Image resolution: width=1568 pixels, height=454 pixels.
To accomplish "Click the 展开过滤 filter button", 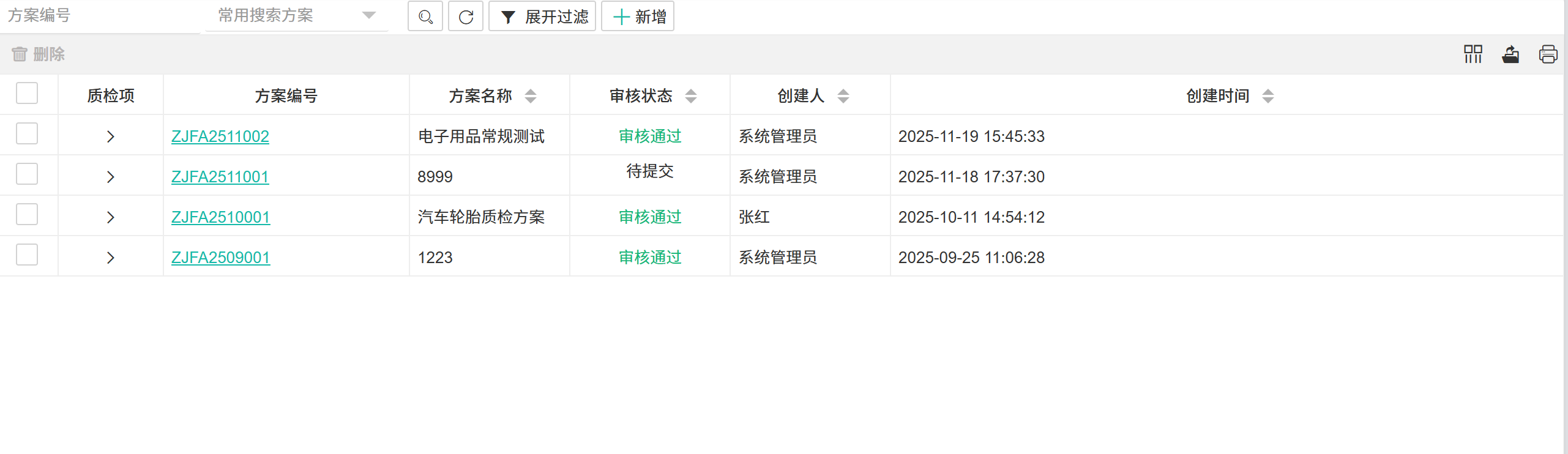I will point(542,17).
